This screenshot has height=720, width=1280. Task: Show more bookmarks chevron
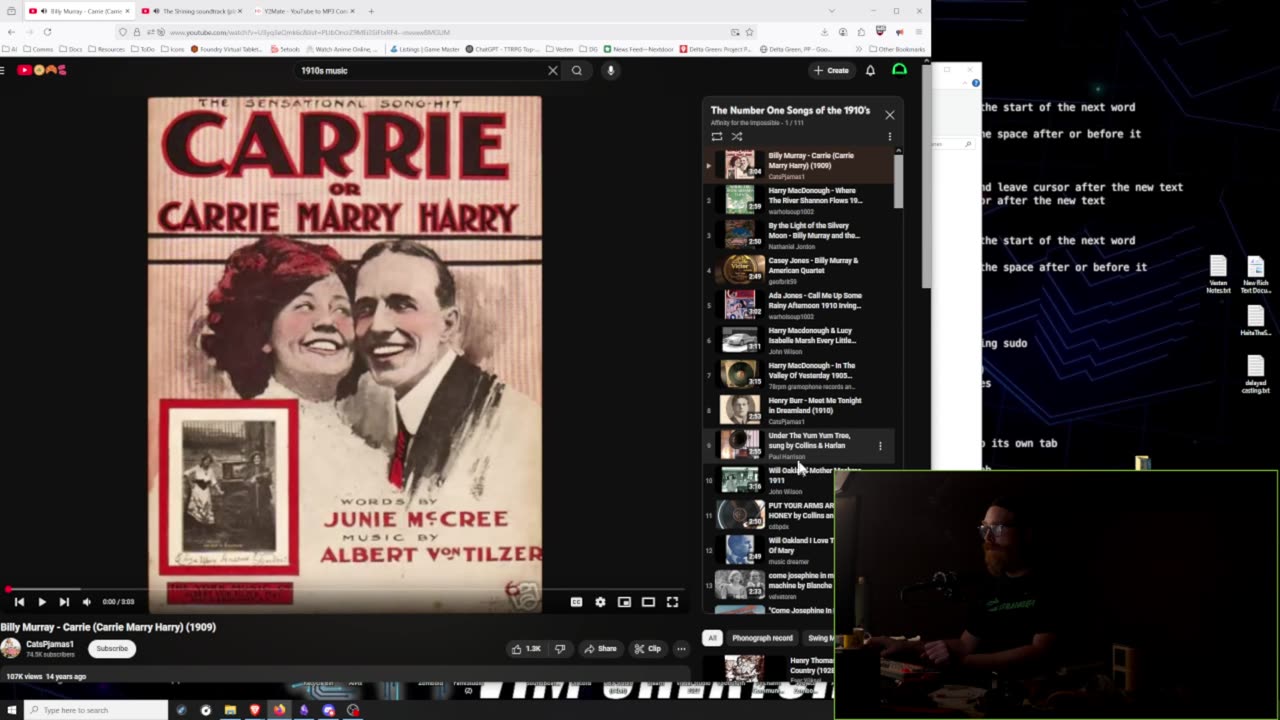click(858, 49)
